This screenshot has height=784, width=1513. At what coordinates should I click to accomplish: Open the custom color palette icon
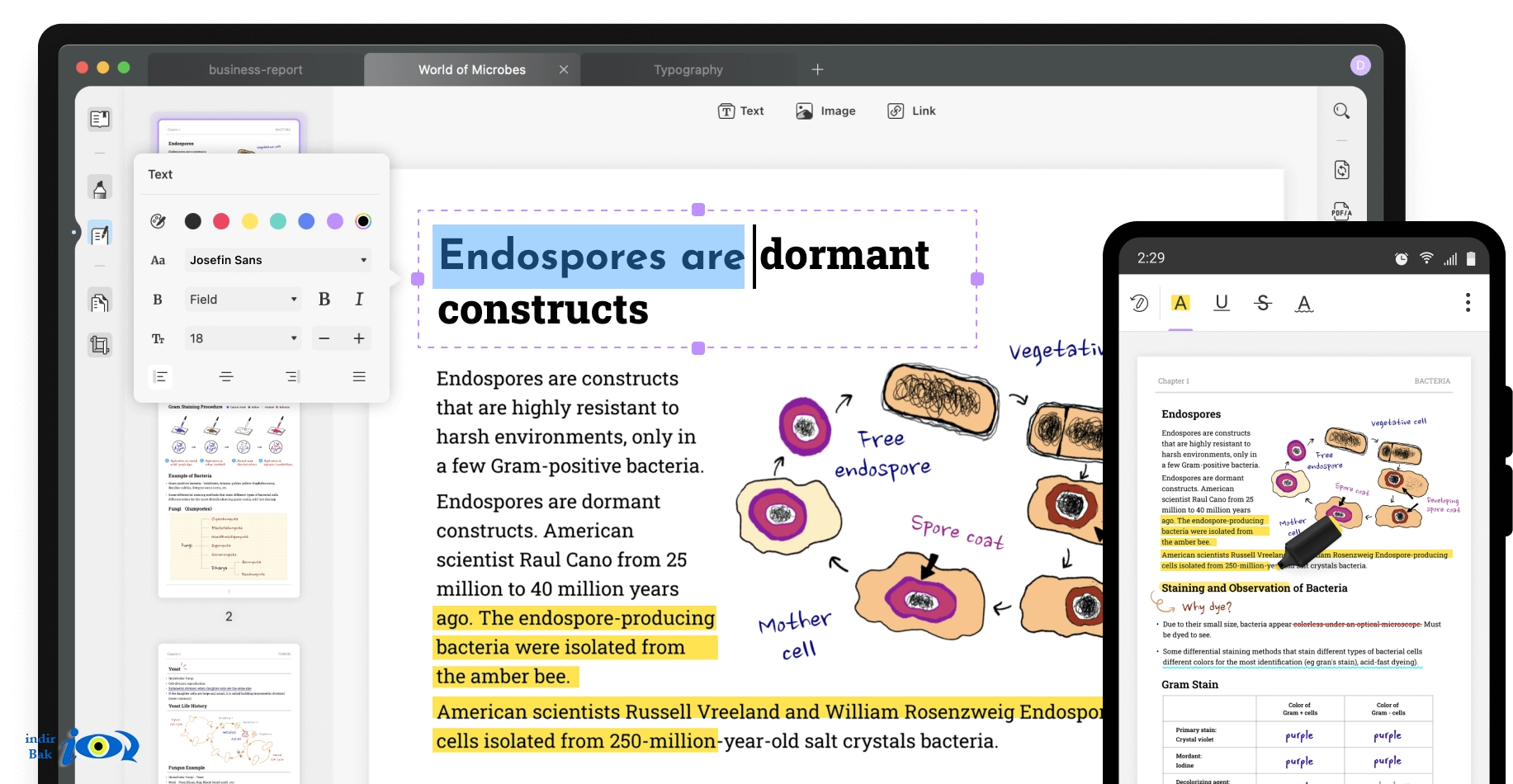pos(158,221)
